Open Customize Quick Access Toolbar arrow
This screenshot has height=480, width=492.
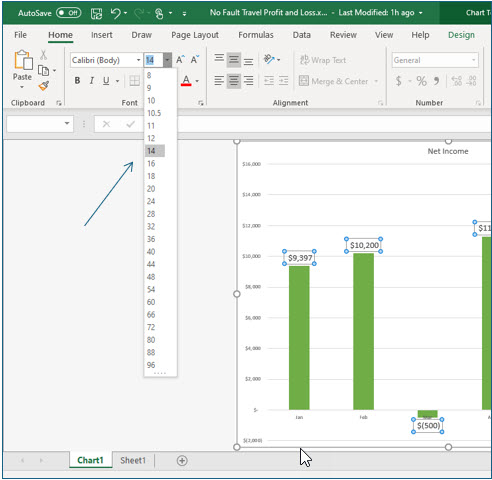point(184,14)
